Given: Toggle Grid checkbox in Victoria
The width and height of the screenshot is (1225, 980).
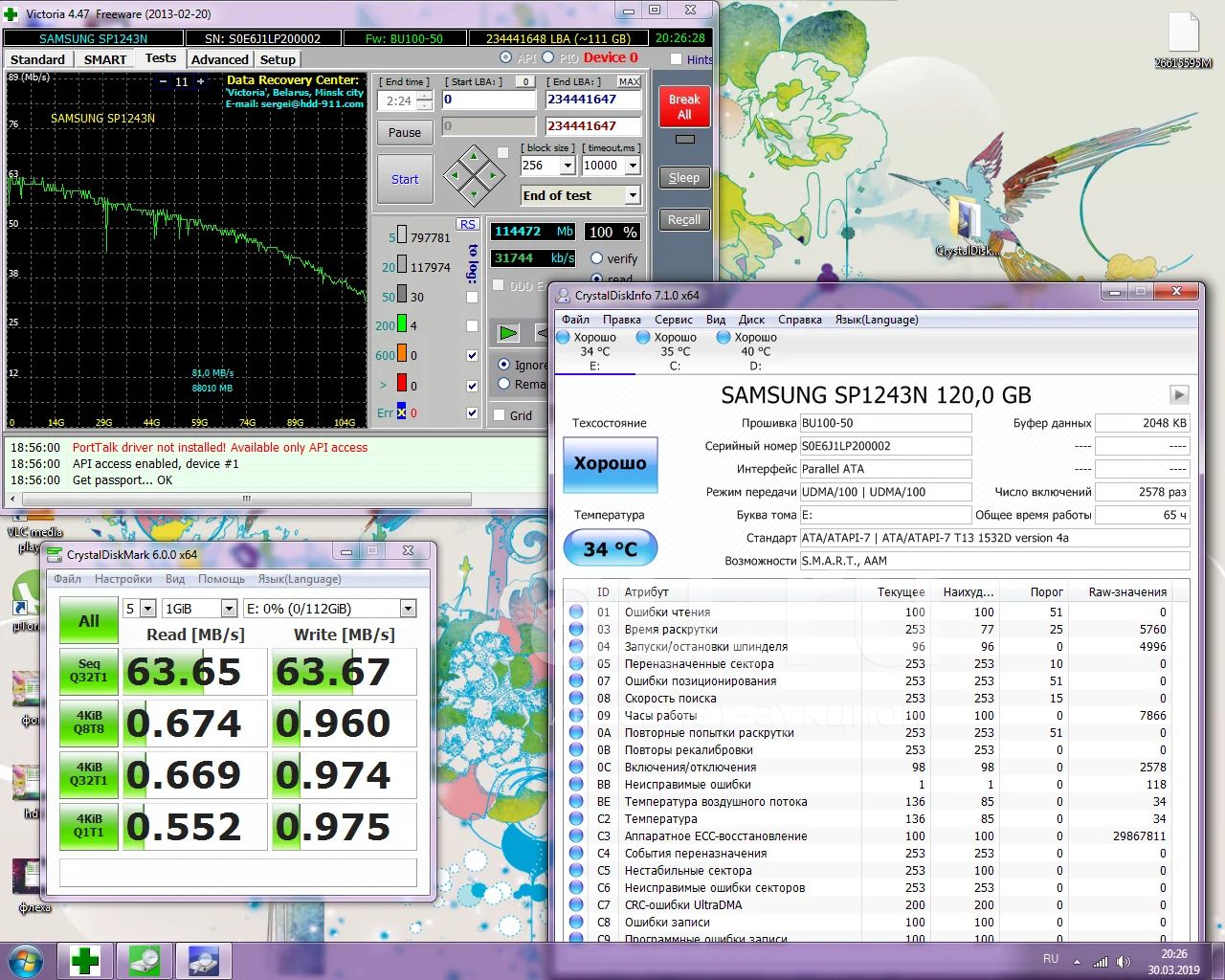Looking at the screenshot, I should pyautogui.click(x=499, y=415).
